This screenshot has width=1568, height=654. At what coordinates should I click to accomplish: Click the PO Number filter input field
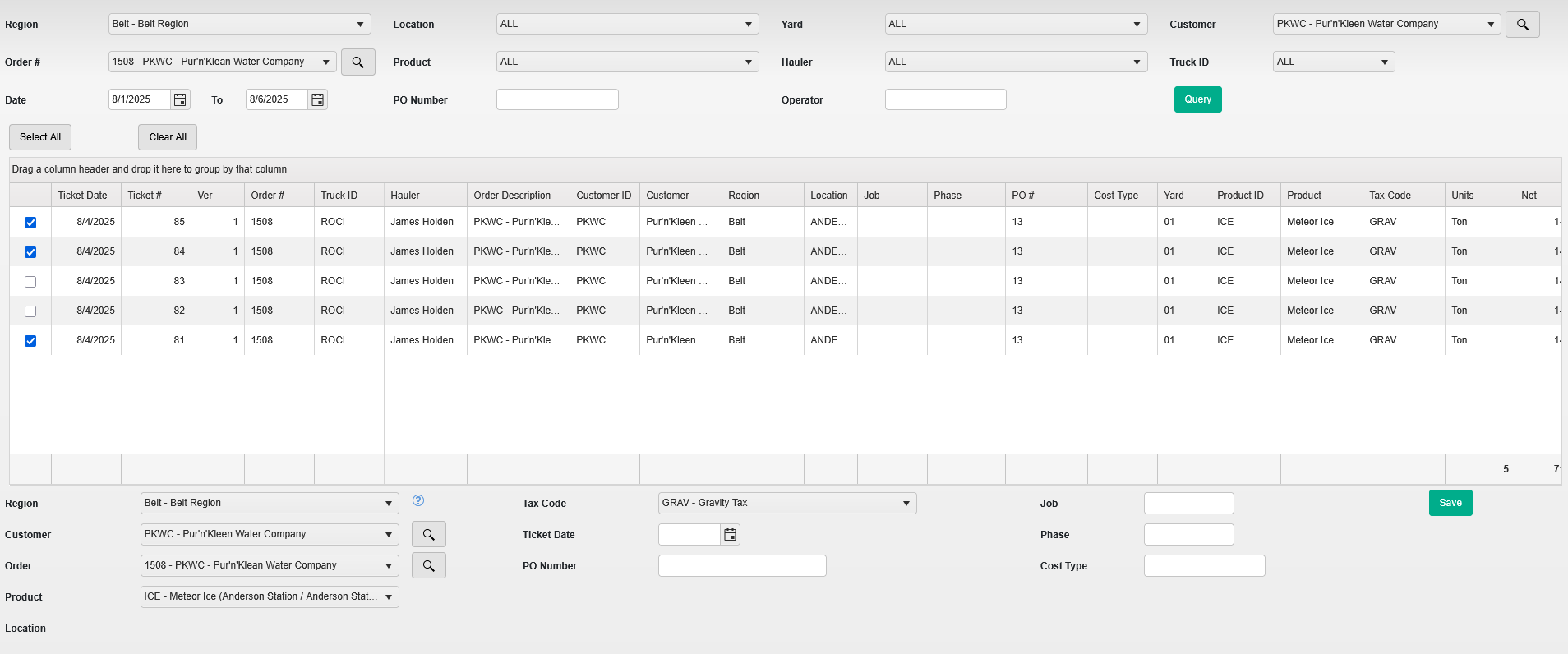557,99
